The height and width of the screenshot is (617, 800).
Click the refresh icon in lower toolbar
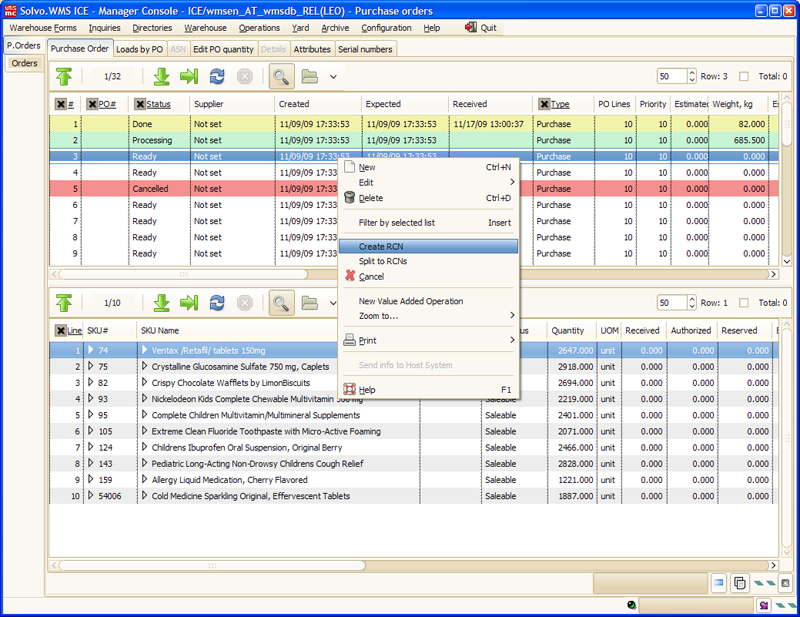coord(217,302)
